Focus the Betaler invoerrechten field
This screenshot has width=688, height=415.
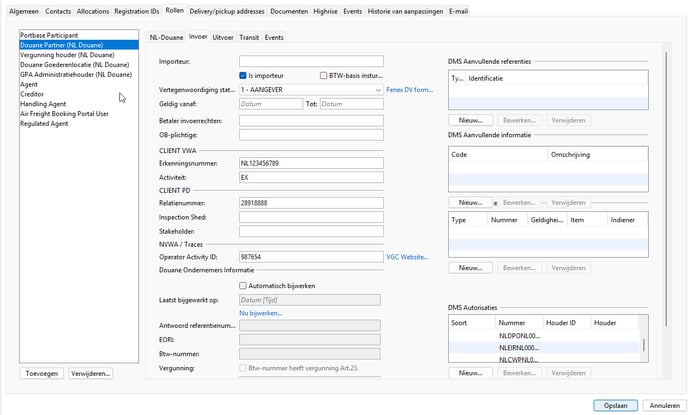pos(311,121)
